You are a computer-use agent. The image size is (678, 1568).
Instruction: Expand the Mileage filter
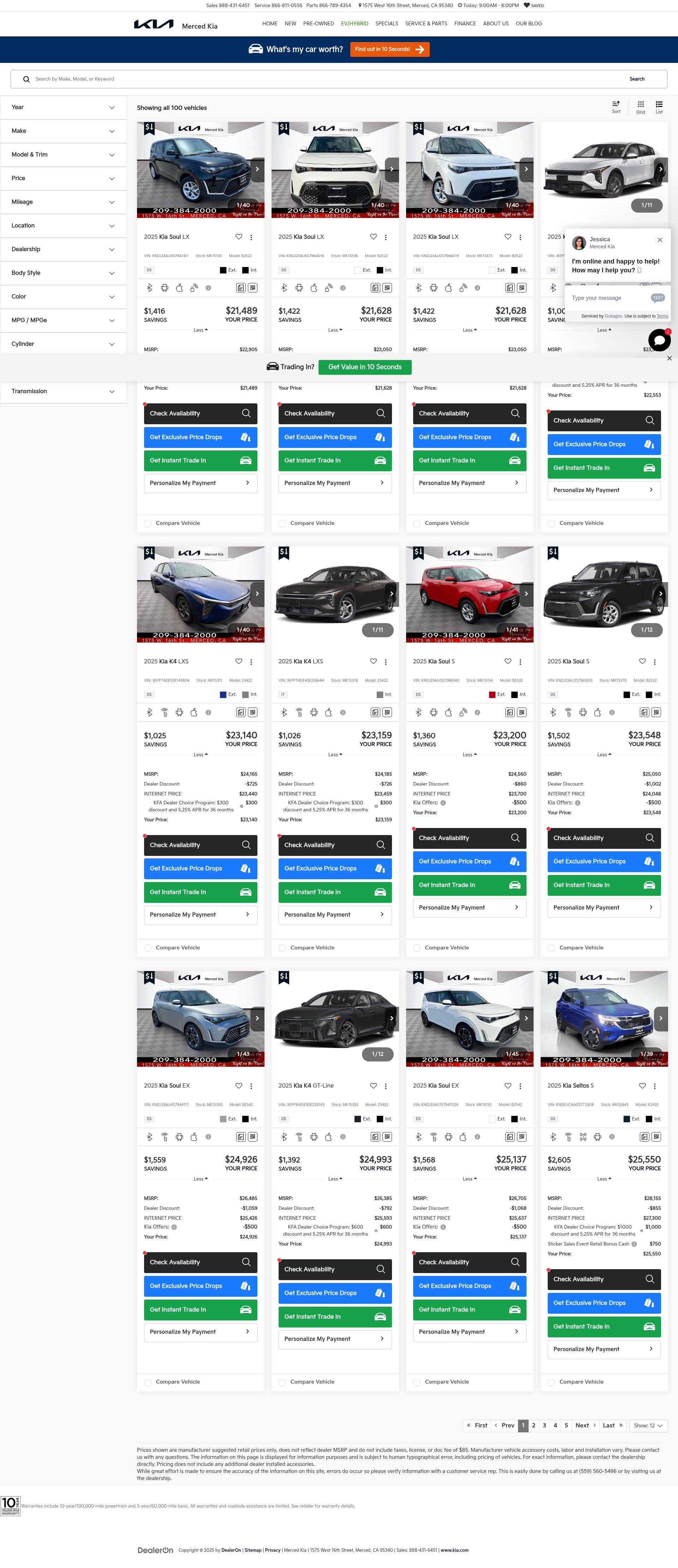tap(63, 202)
